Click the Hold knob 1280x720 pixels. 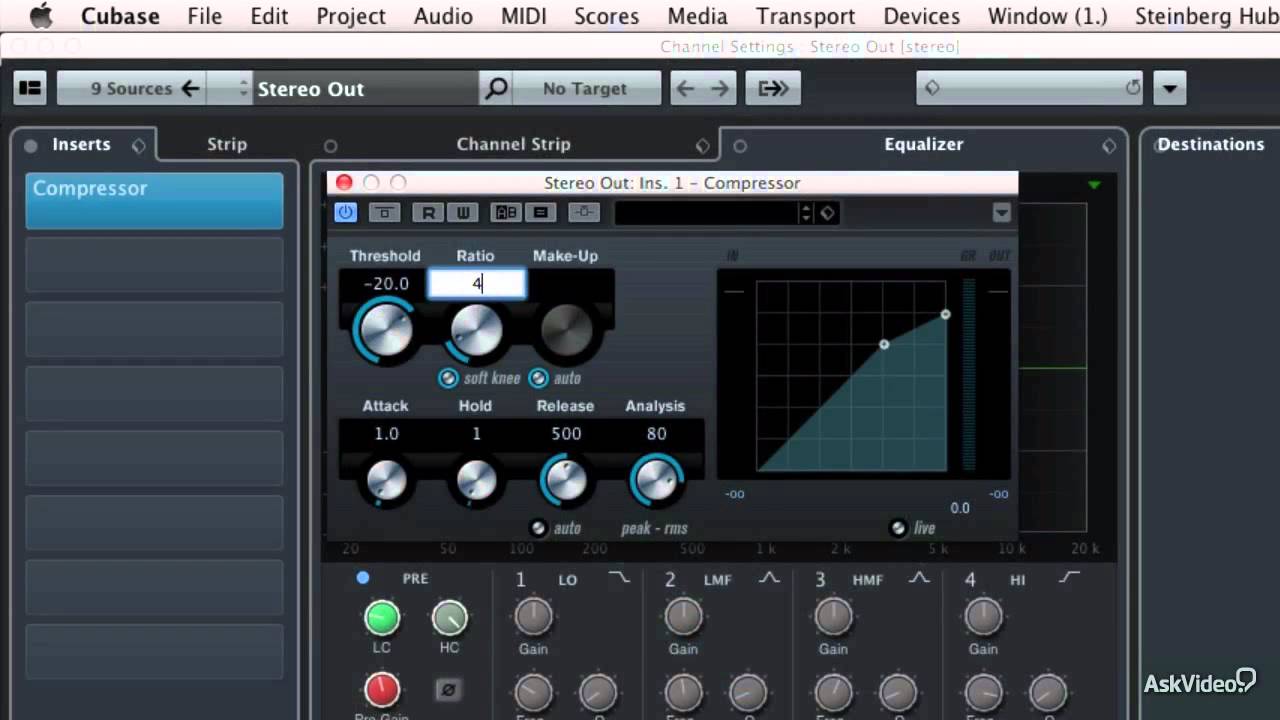click(476, 481)
